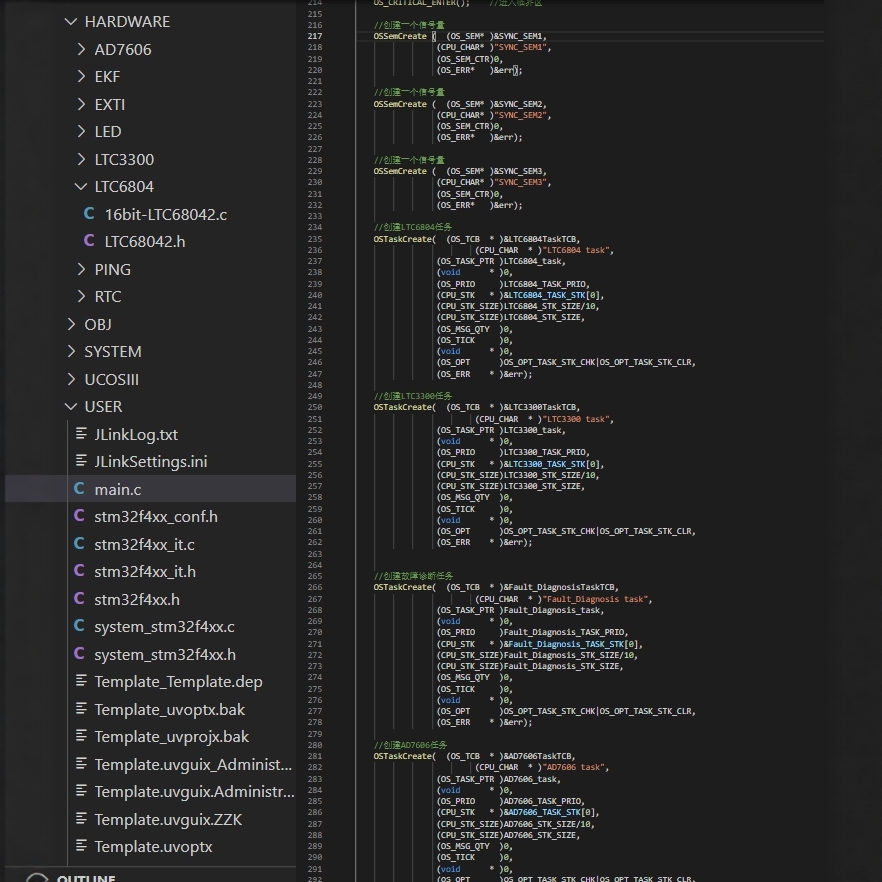Collapse the USER folder

coord(70,407)
